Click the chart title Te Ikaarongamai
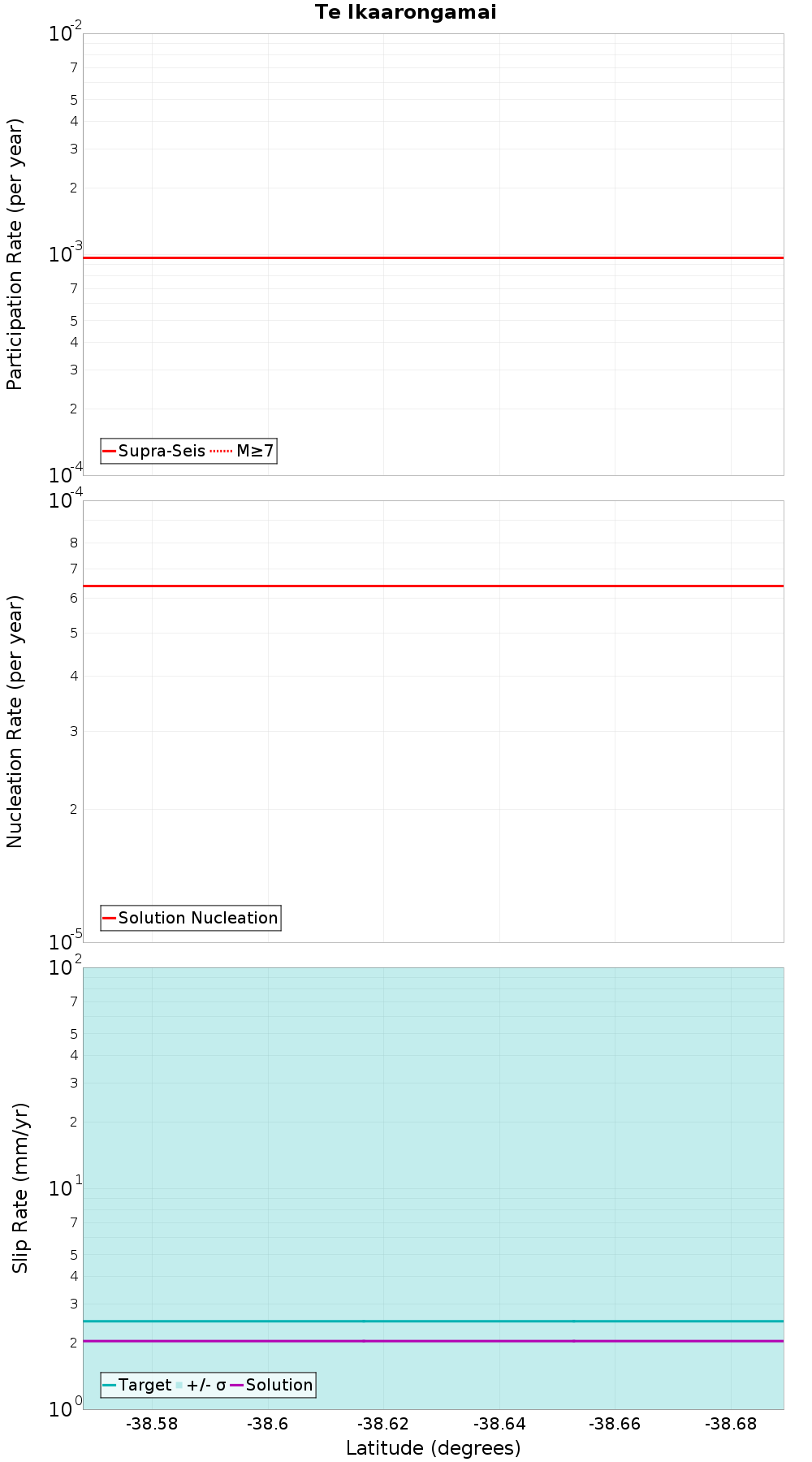The image size is (812, 1462). (405, 12)
